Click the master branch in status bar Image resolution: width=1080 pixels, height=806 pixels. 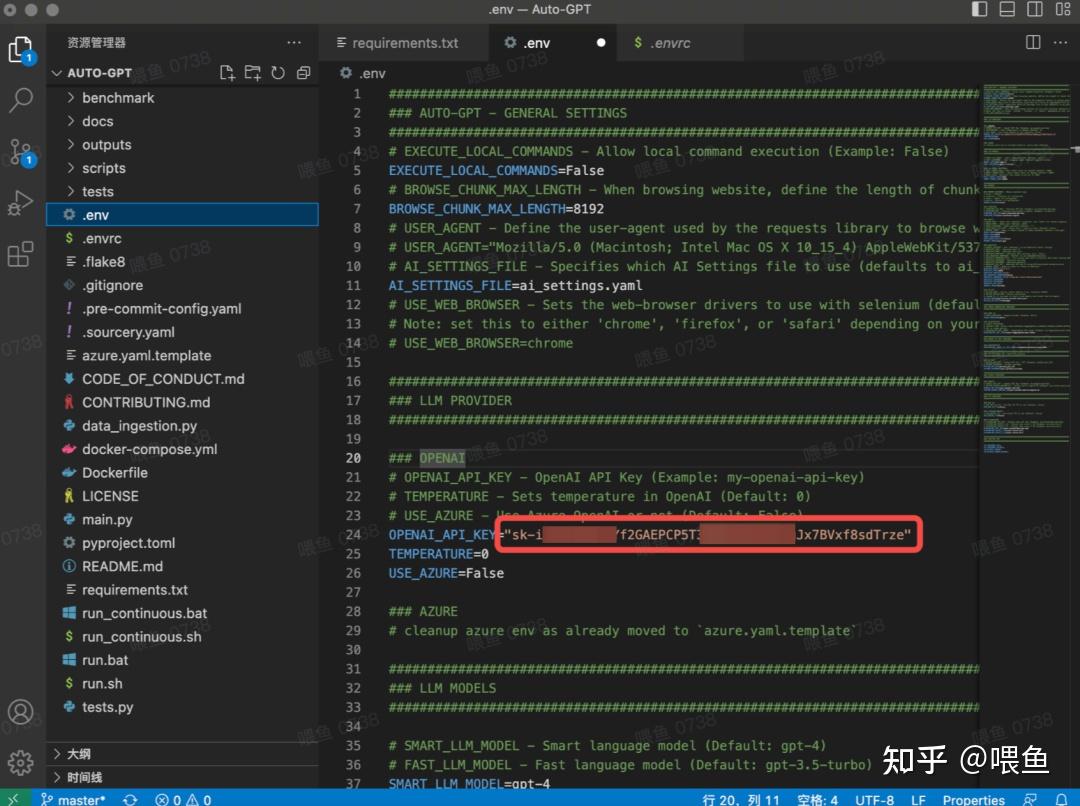point(73,799)
